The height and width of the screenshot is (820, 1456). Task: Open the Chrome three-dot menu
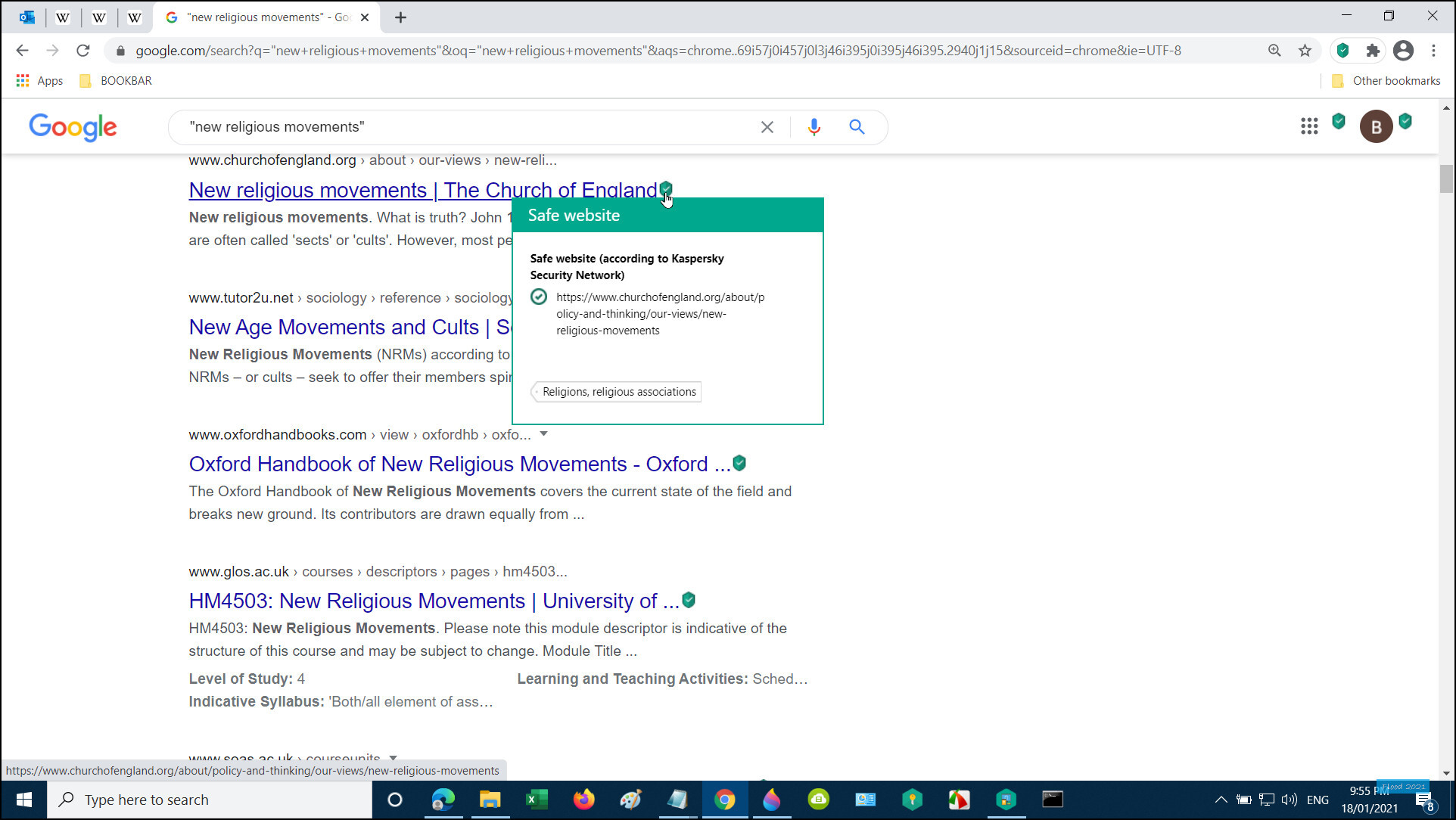click(1433, 51)
